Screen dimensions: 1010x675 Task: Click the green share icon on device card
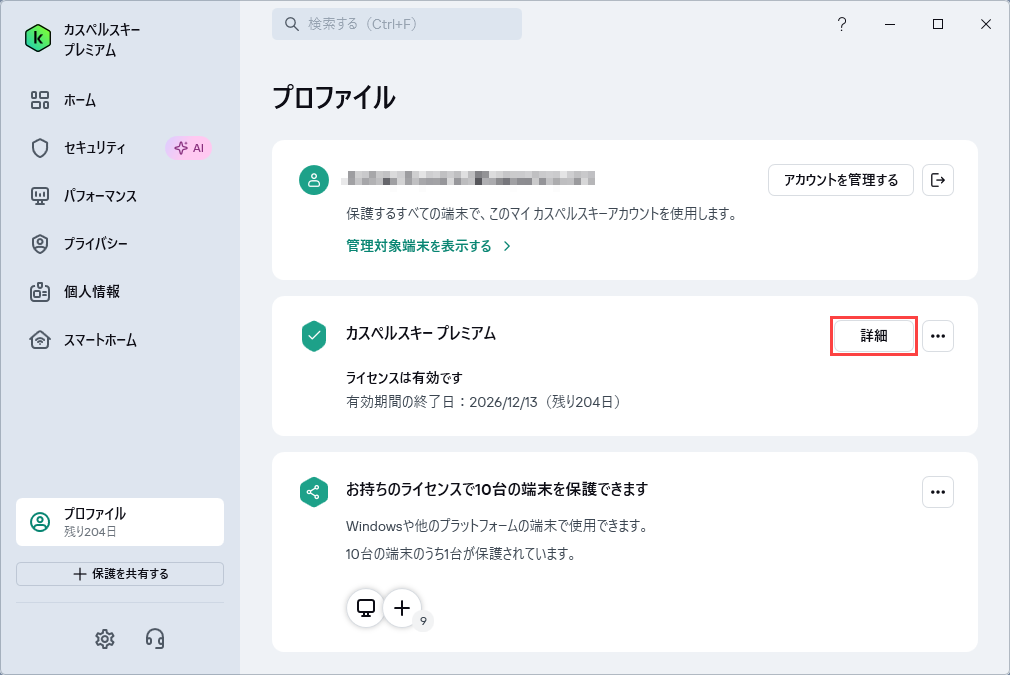click(314, 492)
